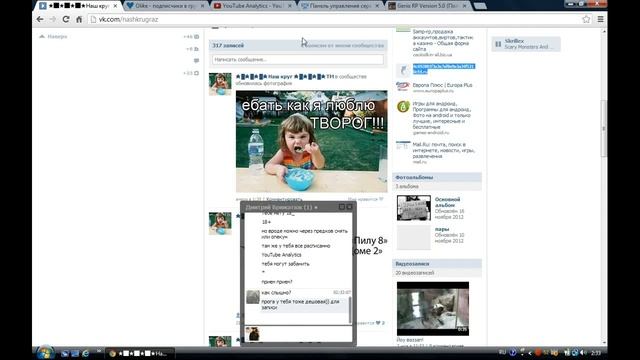Close the Olike tab

pyautogui.click(x=202, y=6)
